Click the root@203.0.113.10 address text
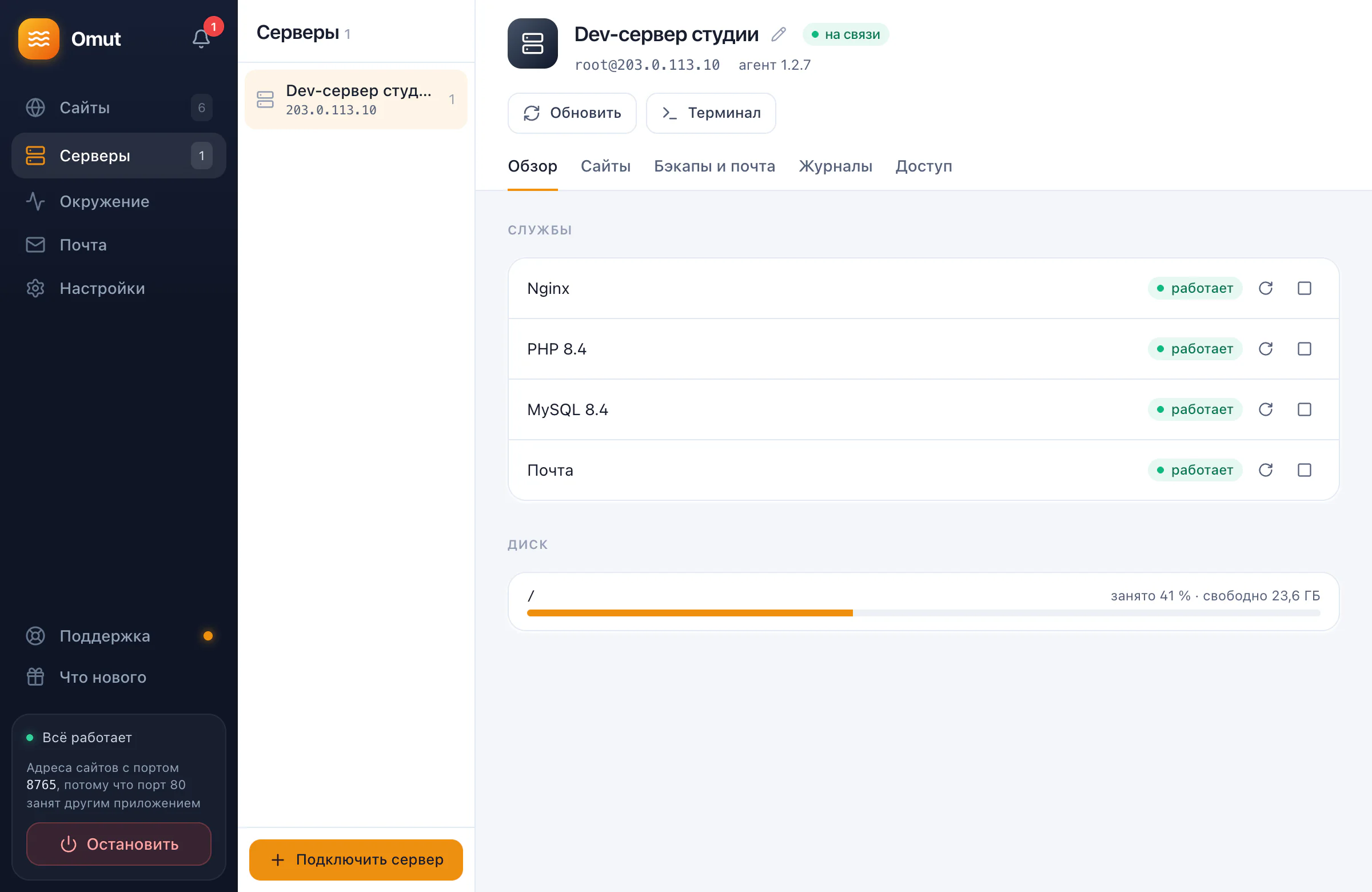1372x892 pixels. pyautogui.click(x=647, y=65)
